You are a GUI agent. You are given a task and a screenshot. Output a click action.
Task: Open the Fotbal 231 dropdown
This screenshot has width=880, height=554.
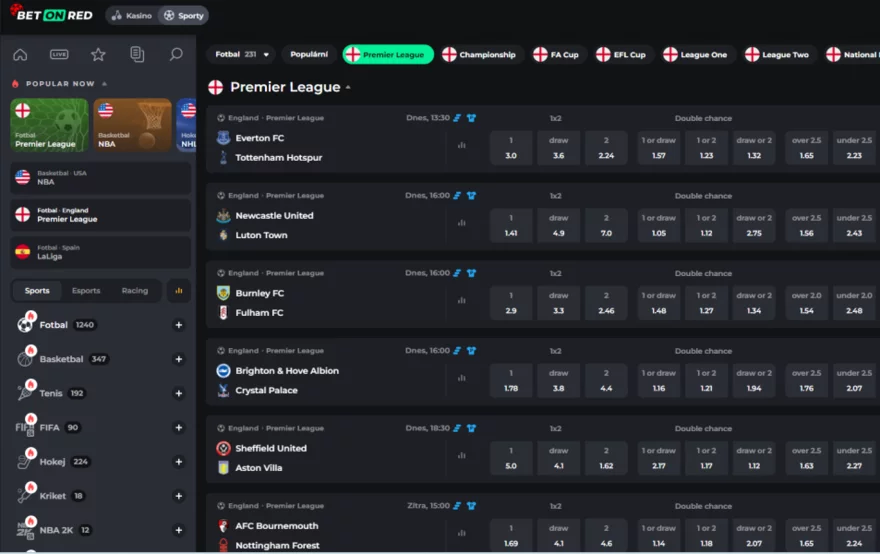[242, 54]
